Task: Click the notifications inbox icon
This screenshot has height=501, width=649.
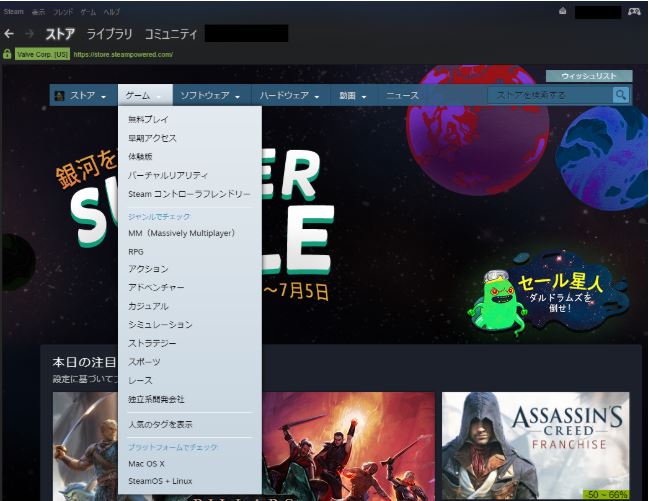Action: (x=562, y=11)
